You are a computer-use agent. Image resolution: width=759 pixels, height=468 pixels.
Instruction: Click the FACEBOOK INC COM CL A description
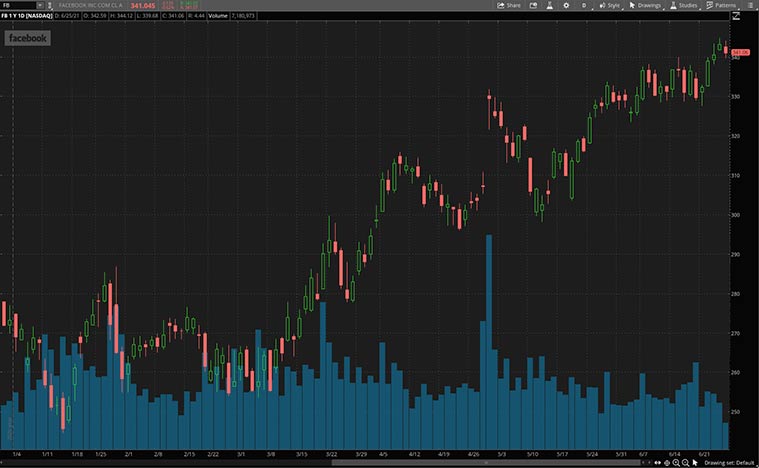[91, 5]
